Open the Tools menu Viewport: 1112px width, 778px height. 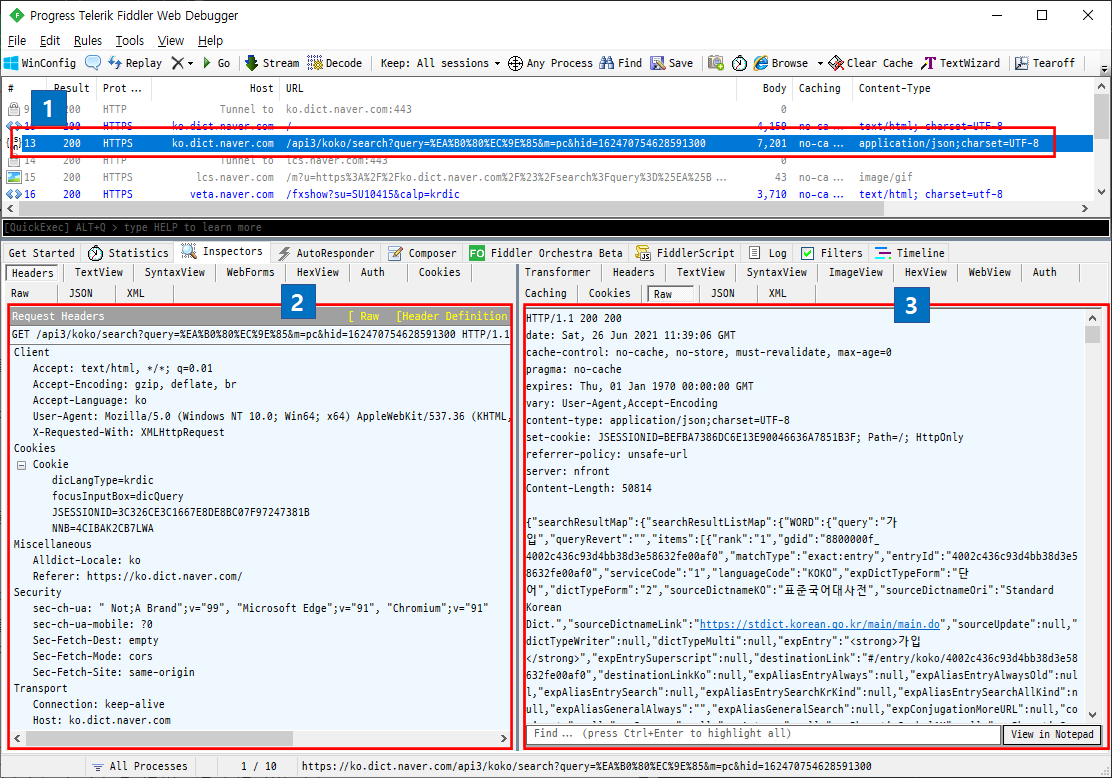pyautogui.click(x=130, y=40)
